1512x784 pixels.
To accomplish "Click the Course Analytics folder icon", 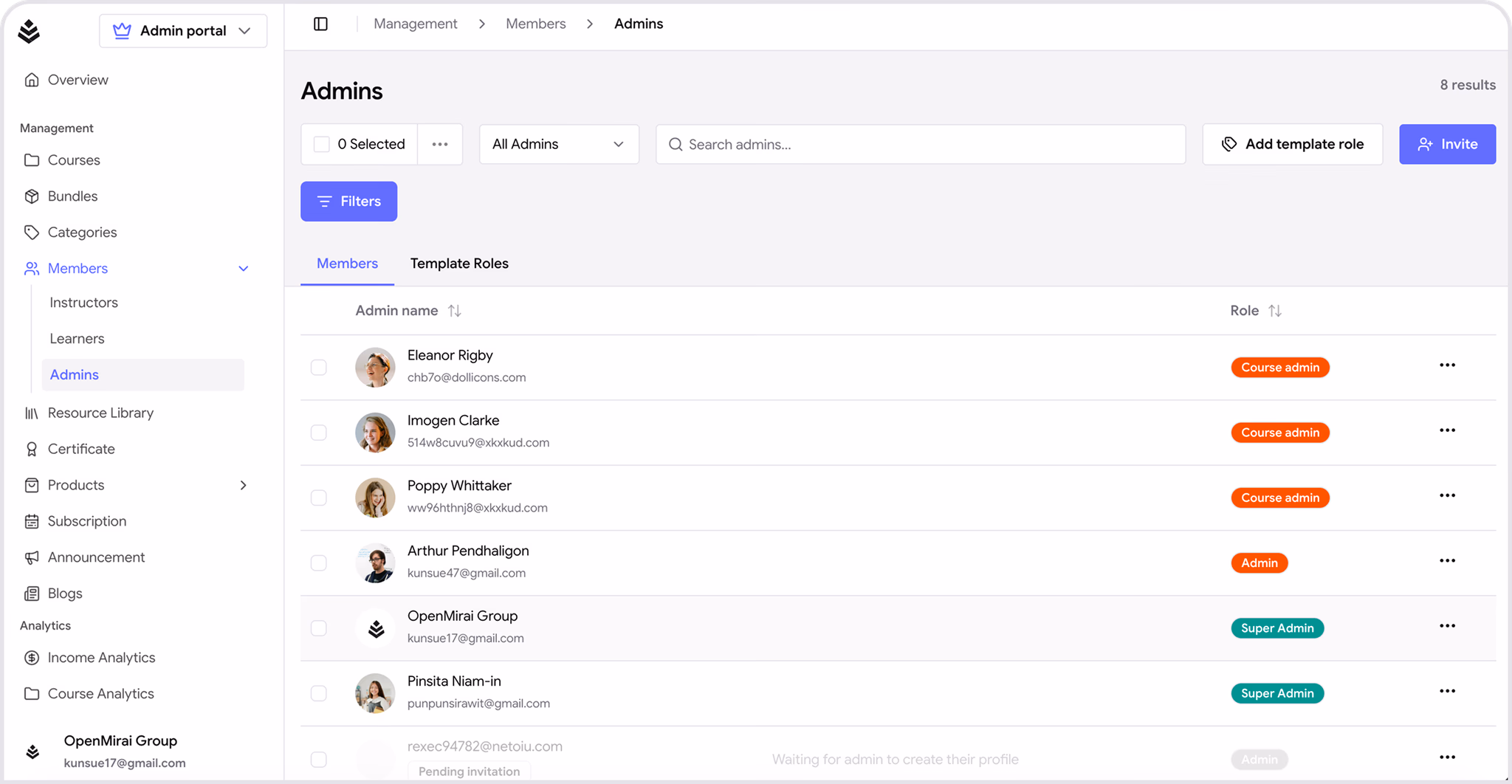I will click(x=31, y=694).
